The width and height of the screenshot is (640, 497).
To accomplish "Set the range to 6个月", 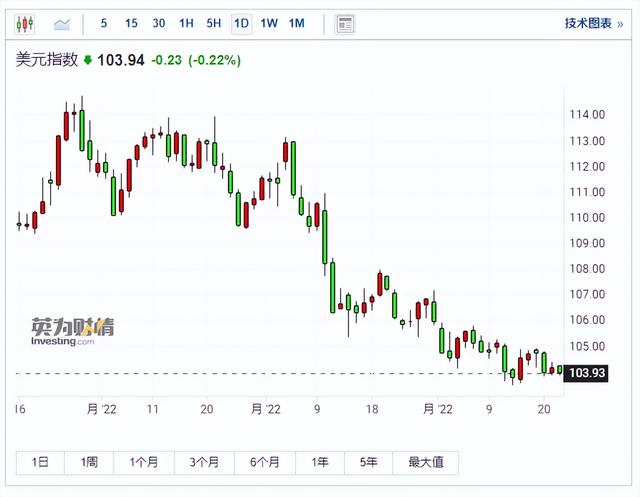I will point(264,462).
